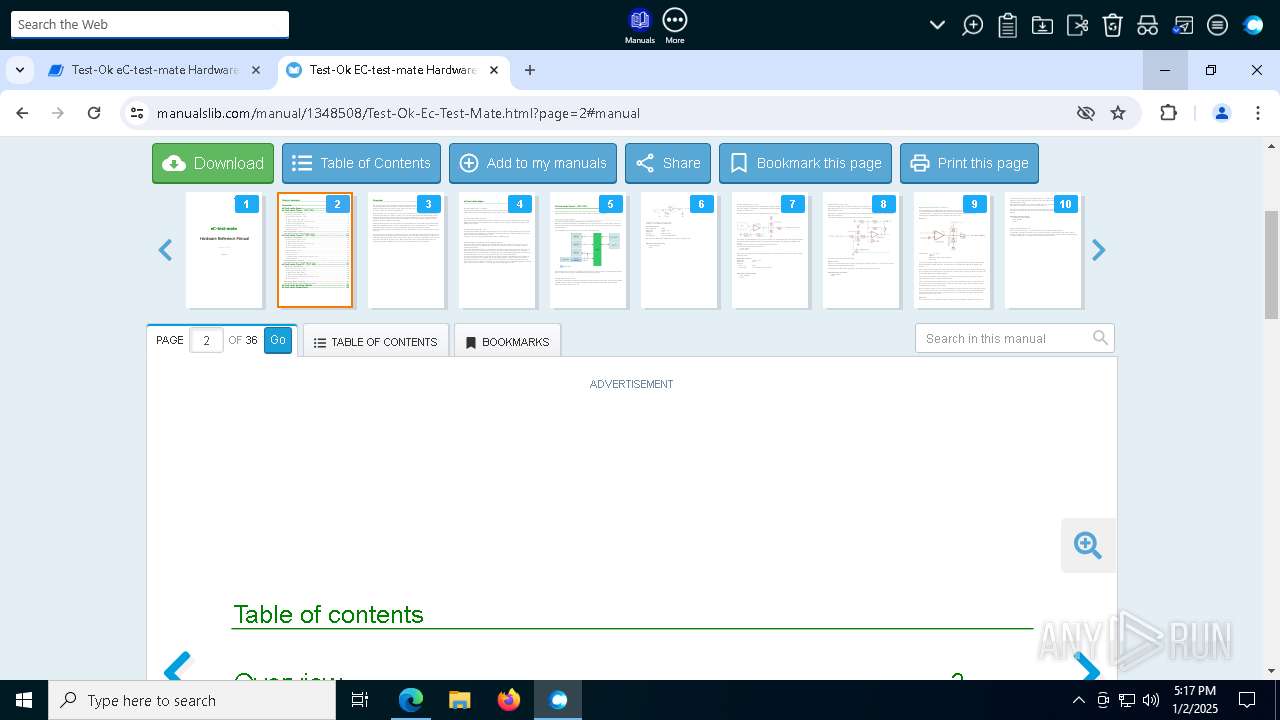Click the blue browser logo icon
Screen dimensions: 1280x720
(x=1253, y=25)
